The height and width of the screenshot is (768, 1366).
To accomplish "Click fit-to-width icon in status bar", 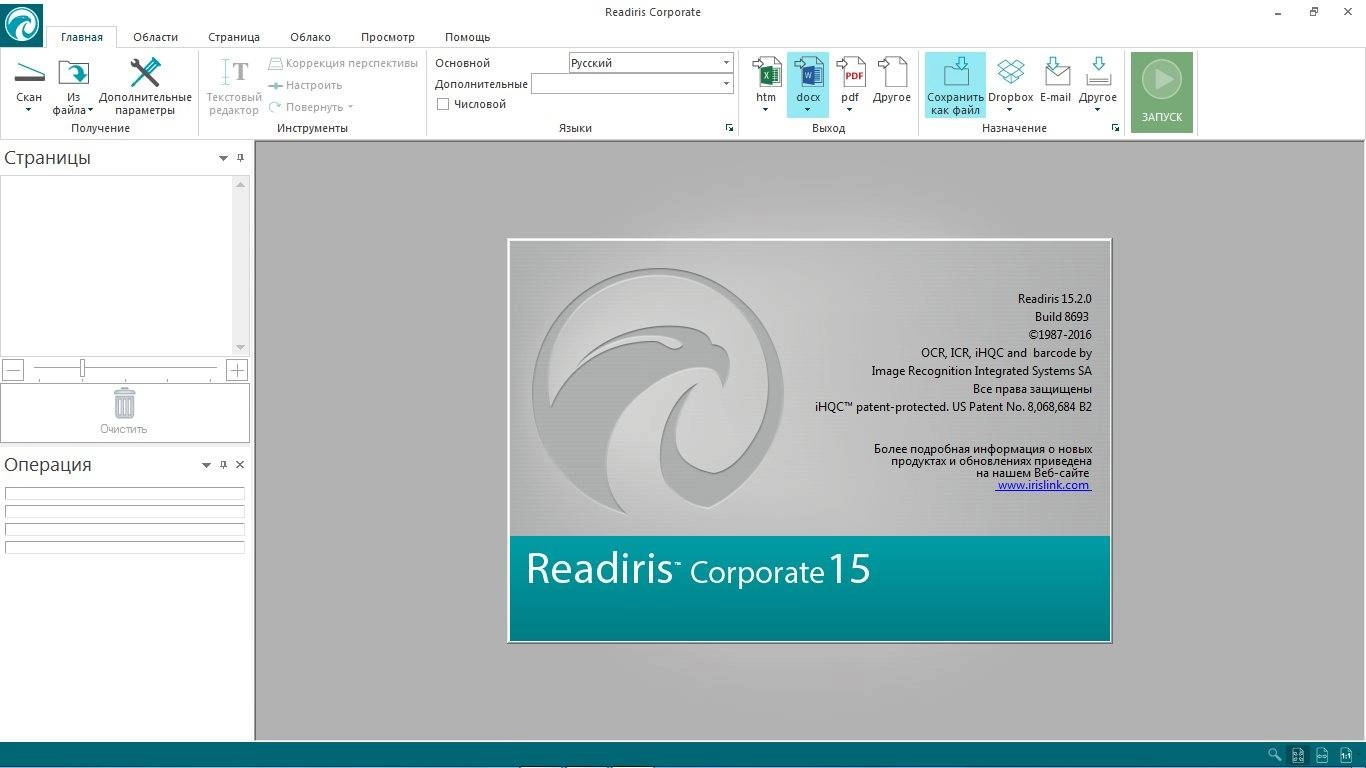I will [1322, 755].
